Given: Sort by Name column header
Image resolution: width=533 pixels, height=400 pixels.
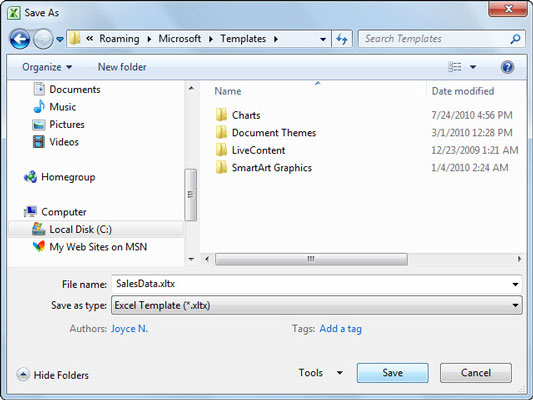Looking at the screenshot, I should (228, 91).
